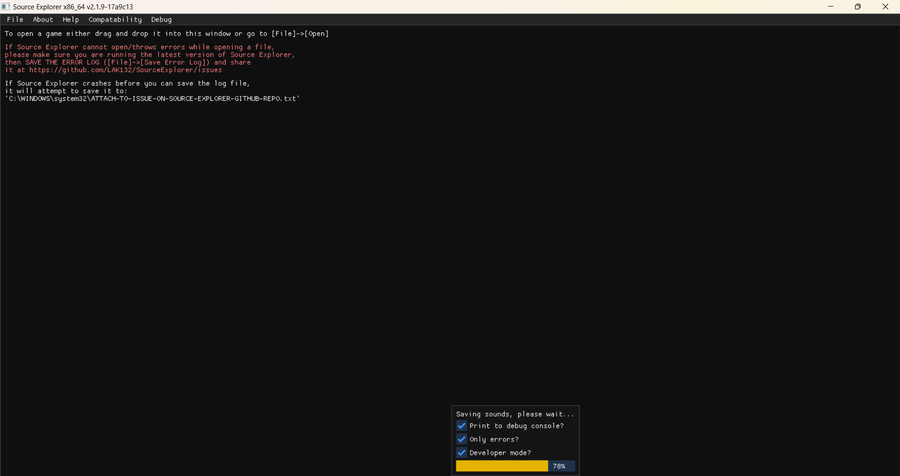
Task: Click the 'If Source Explorer crashes' line
Action: click(127, 84)
